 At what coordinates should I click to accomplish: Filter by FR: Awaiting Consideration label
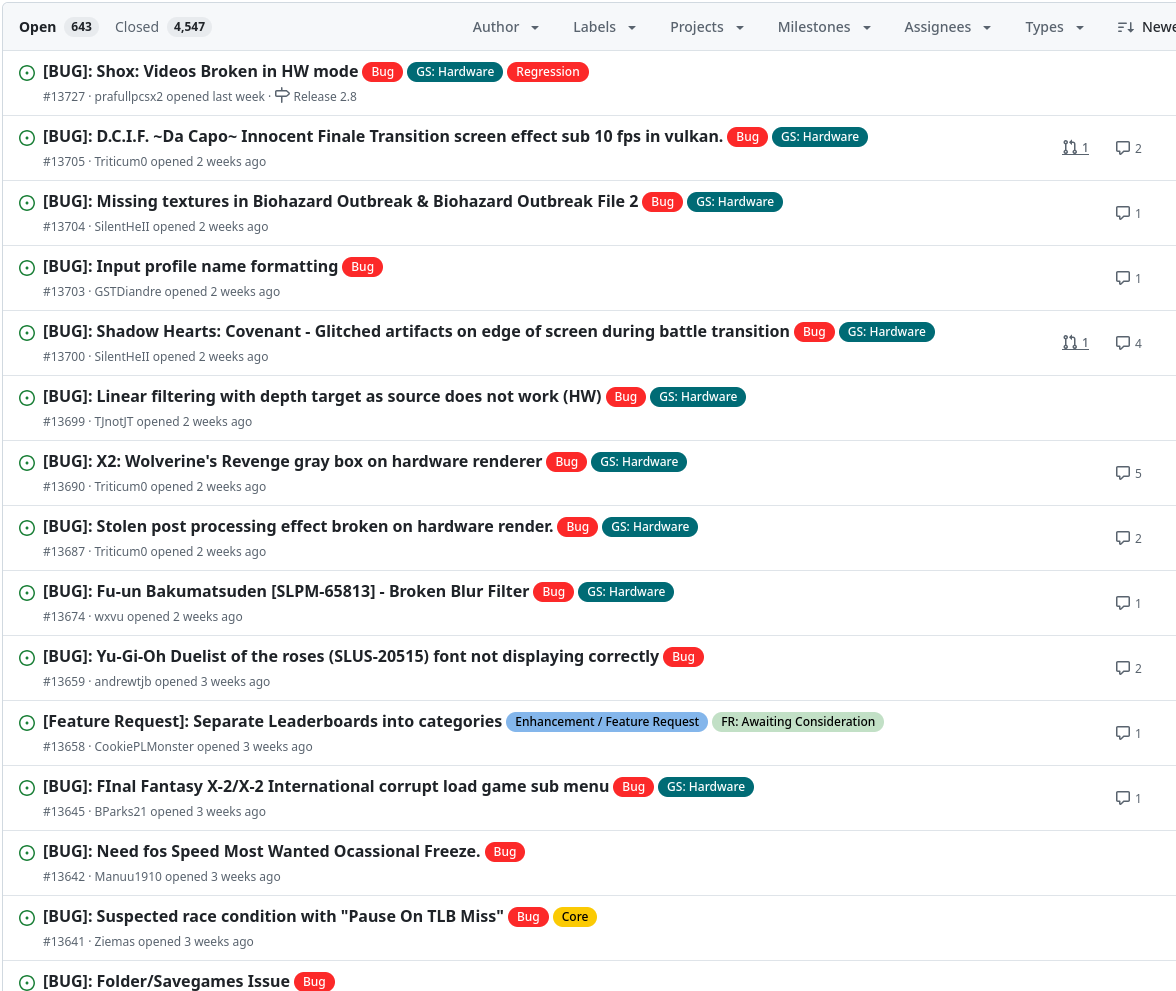tap(798, 722)
